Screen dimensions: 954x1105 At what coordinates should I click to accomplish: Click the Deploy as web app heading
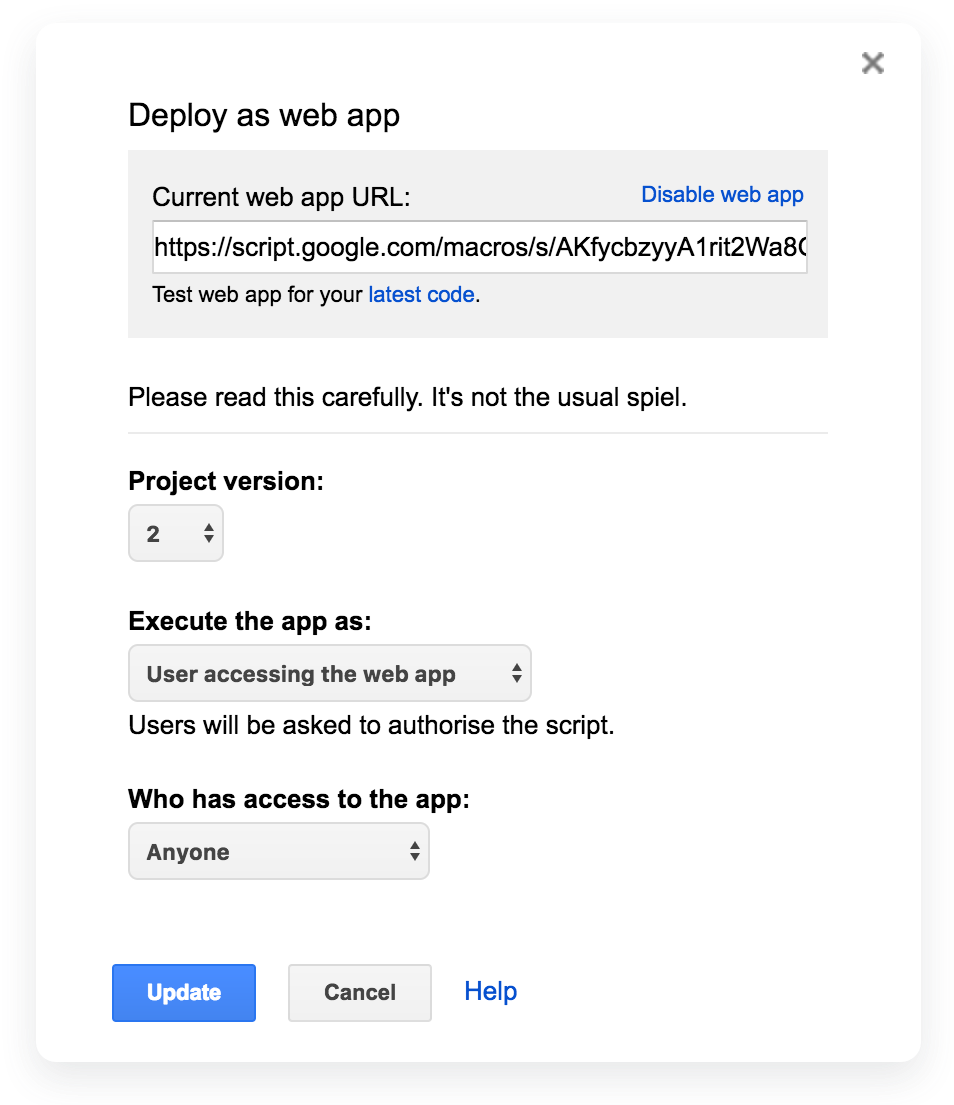point(264,115)
